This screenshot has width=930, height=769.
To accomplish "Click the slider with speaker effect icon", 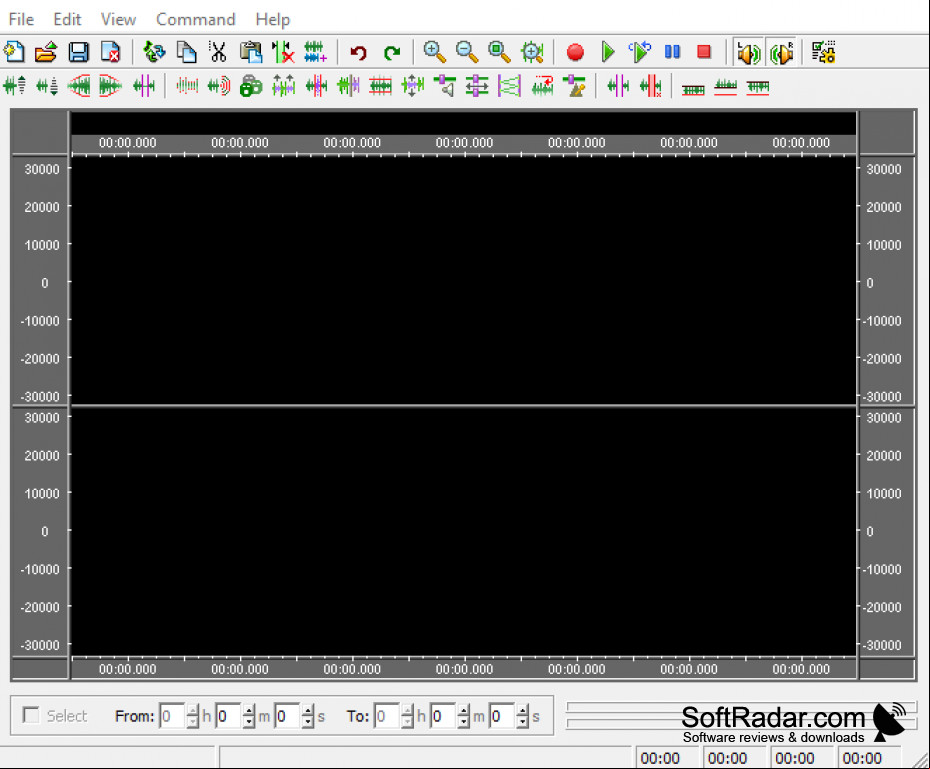I will click(x=445, y=86).
